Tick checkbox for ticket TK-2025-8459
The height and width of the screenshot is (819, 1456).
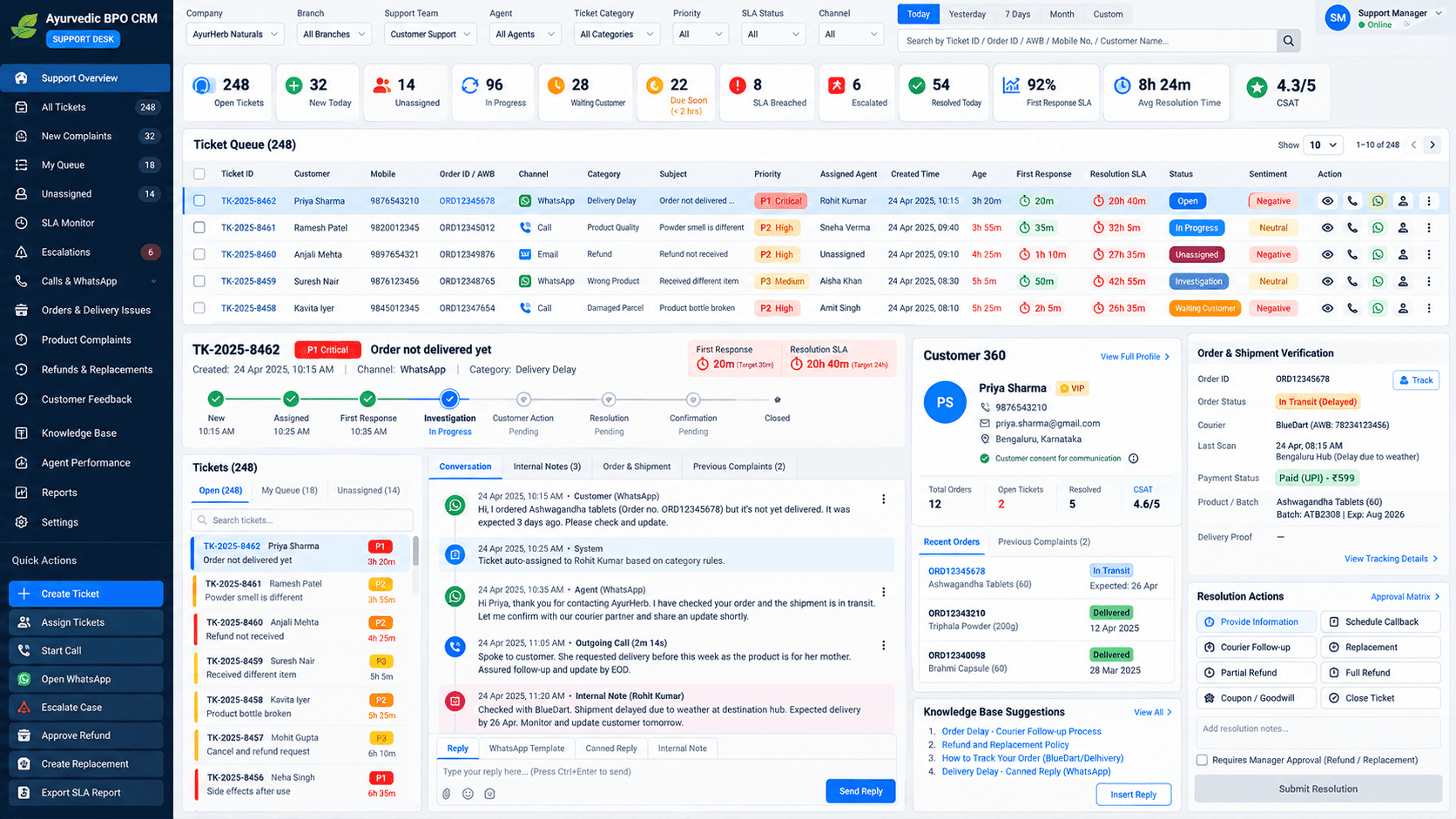point(199,282)
